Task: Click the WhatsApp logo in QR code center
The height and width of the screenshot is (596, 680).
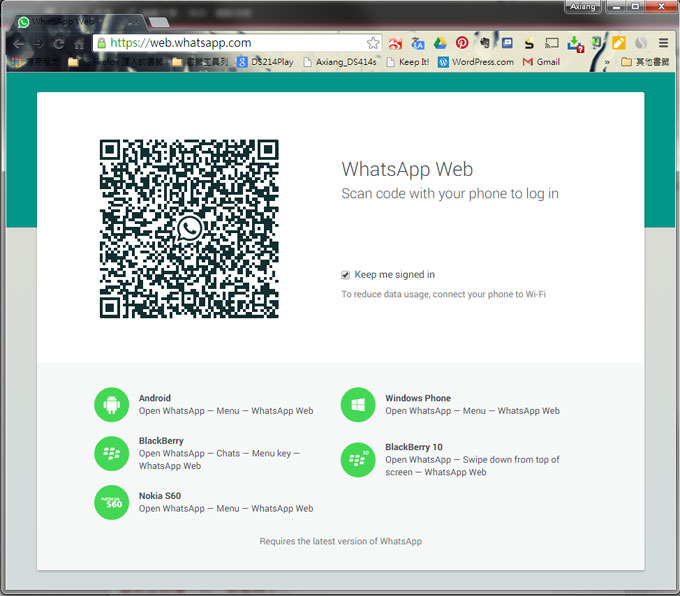Action: [189, 229]
